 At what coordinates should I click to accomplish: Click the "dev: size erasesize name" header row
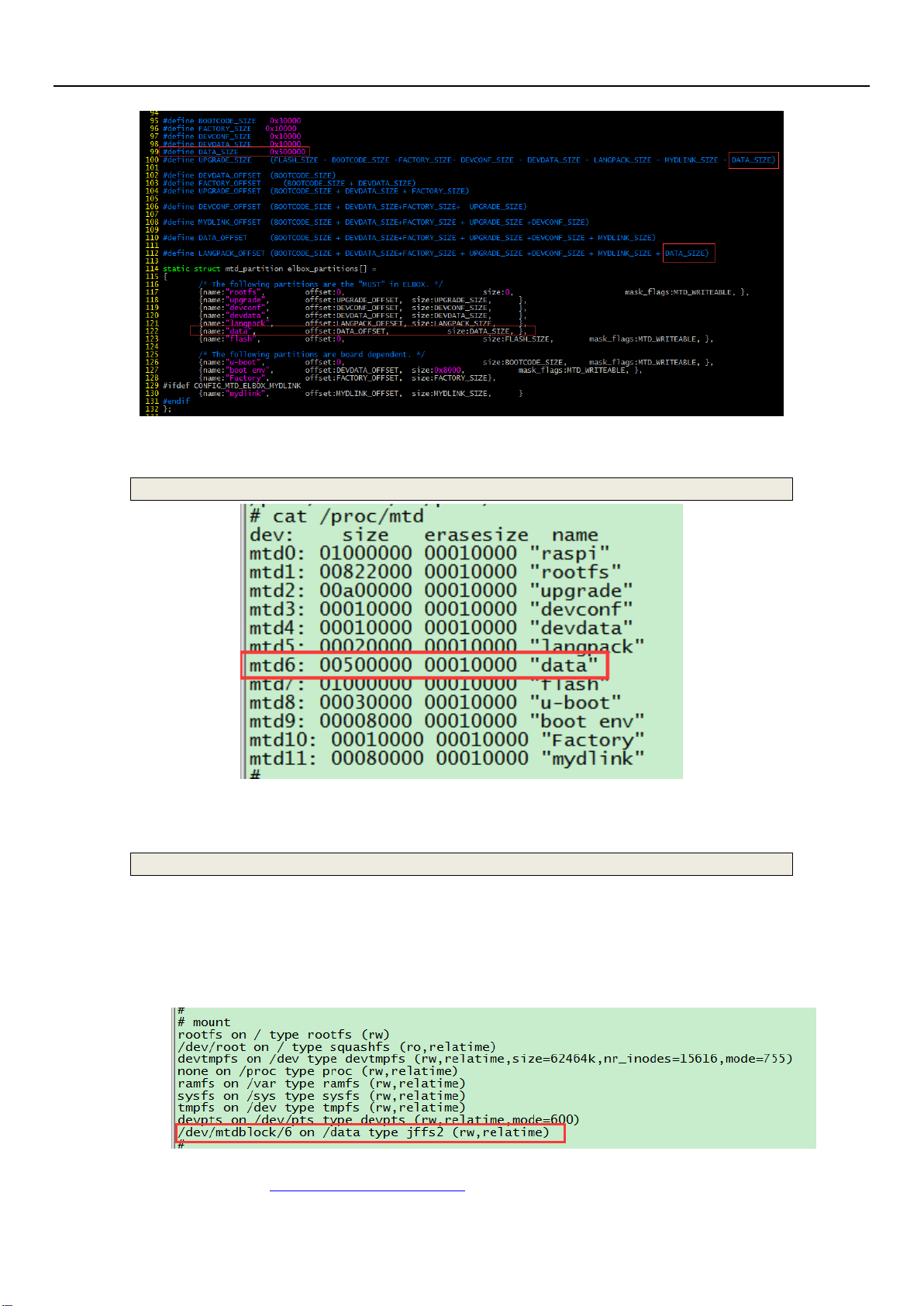(x=424, y=535)
